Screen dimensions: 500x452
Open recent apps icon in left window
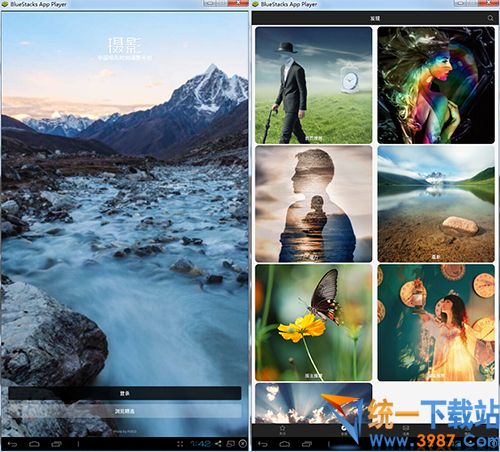56,444
